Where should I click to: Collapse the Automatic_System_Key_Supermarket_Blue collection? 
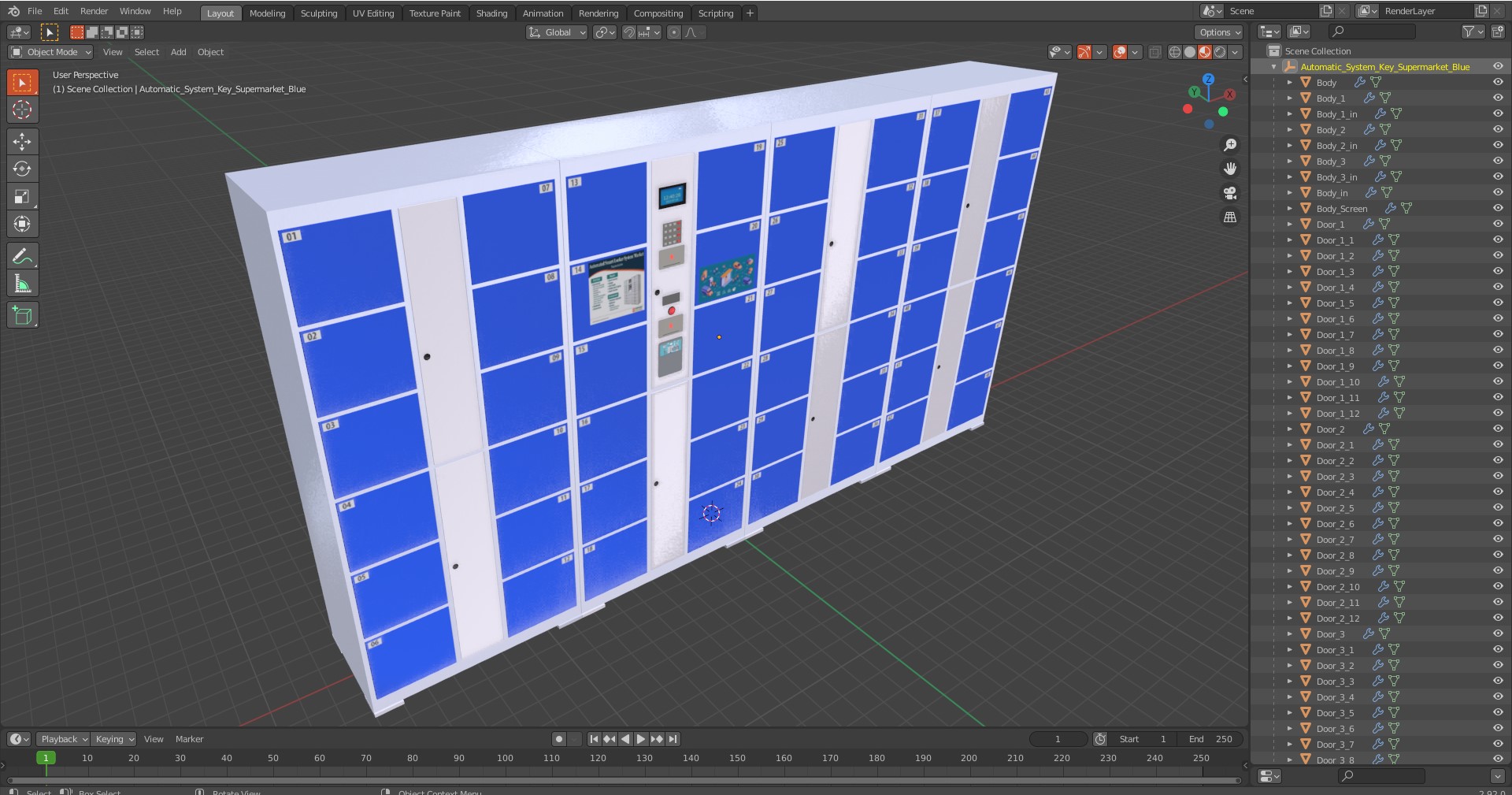click(1273, 67)
